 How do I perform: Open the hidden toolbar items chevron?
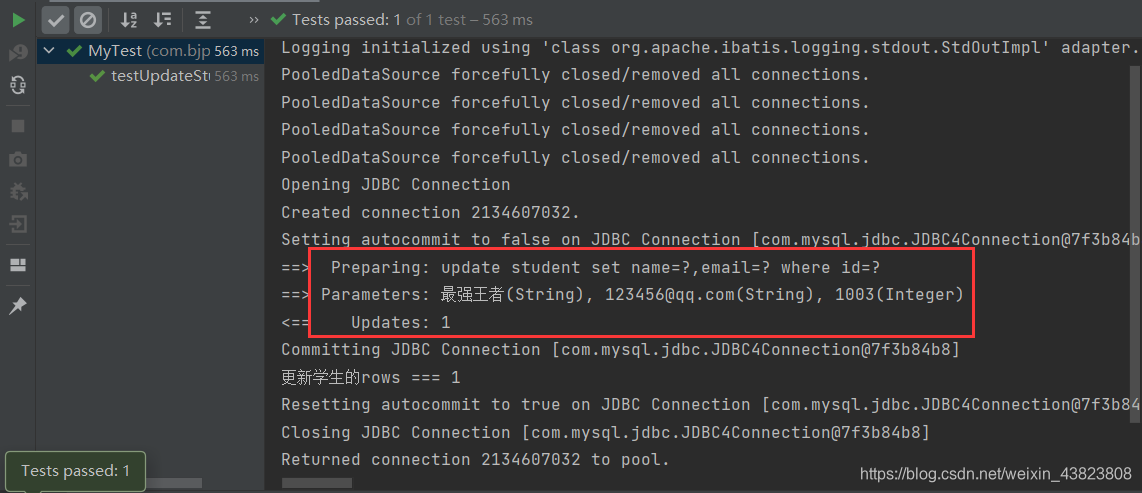253,20
